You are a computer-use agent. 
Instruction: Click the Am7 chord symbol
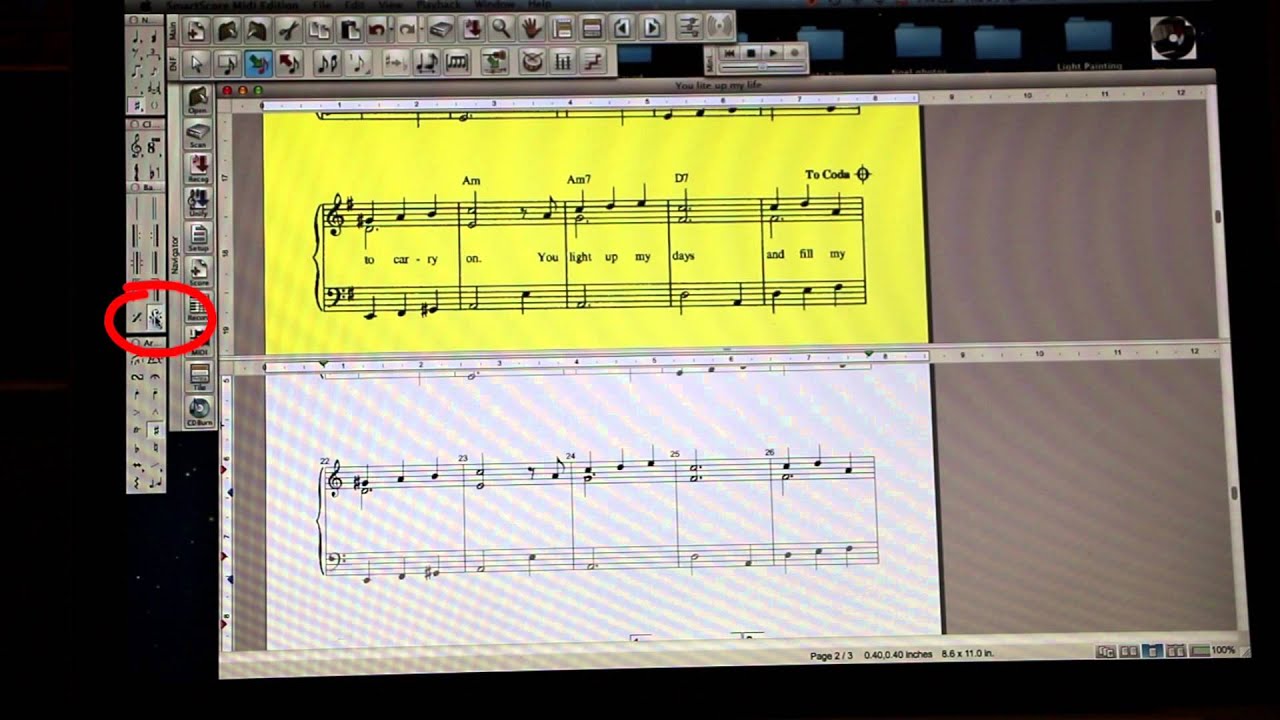[x=579, y=179]
